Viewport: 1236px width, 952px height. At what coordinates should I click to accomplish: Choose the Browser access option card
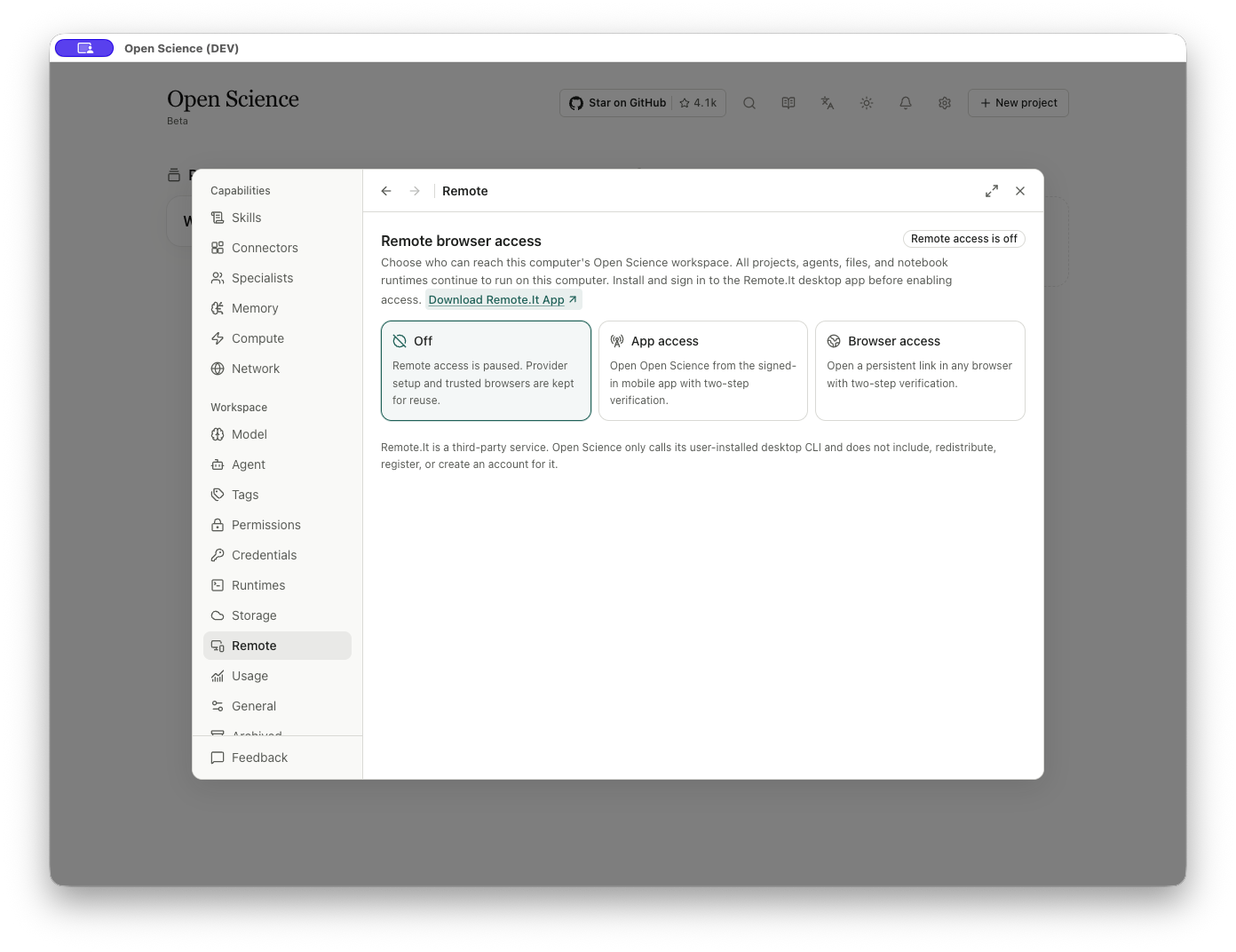click(920, 370)
